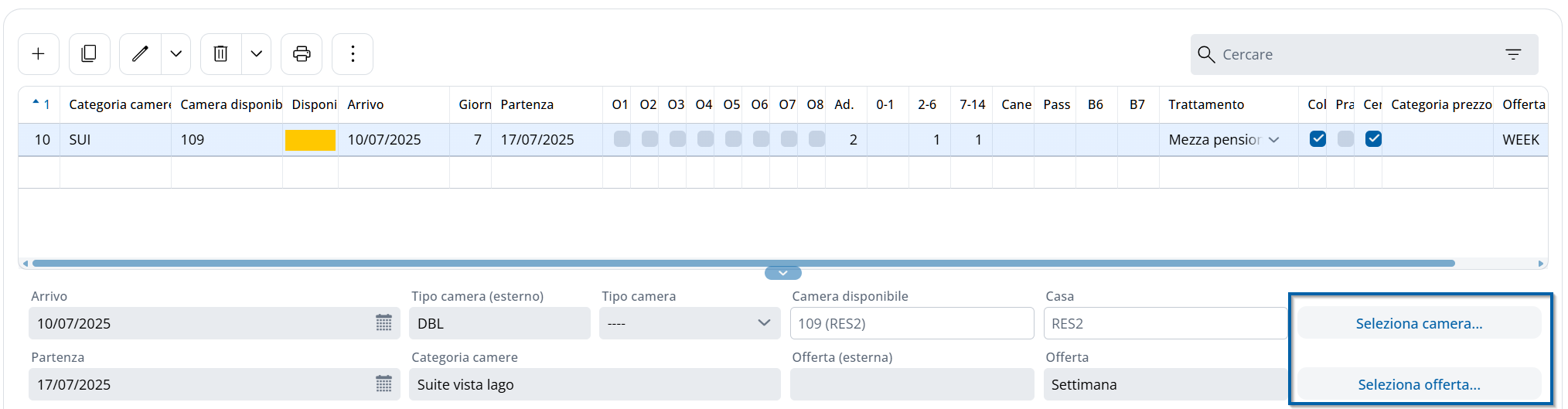Open the Arrivo date calendar picker
The height and width of the screenshot is (409, 1568).
click(383, 323)
